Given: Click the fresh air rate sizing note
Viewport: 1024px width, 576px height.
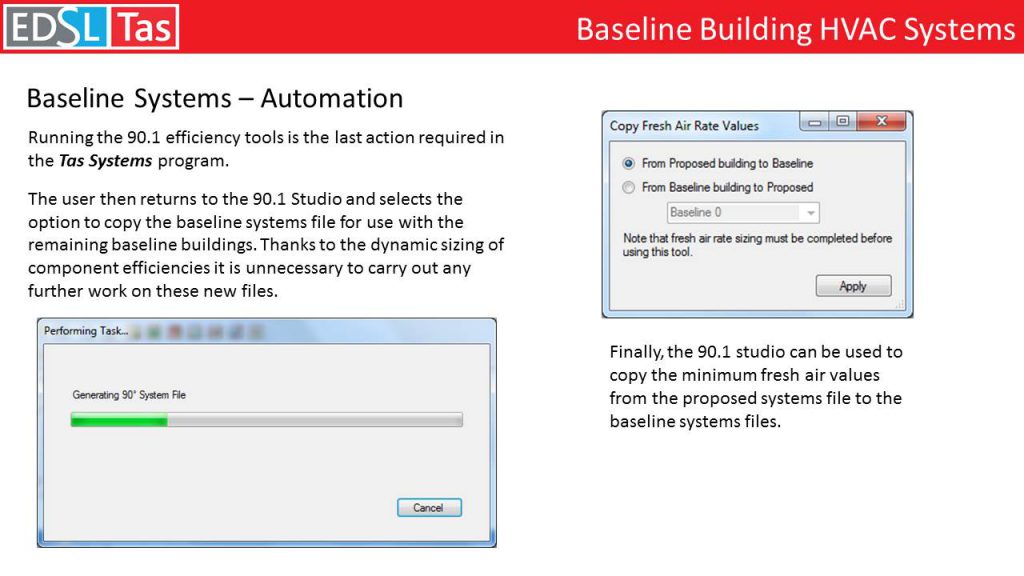Looking at the screenshot, I should [x=756, y=245].
